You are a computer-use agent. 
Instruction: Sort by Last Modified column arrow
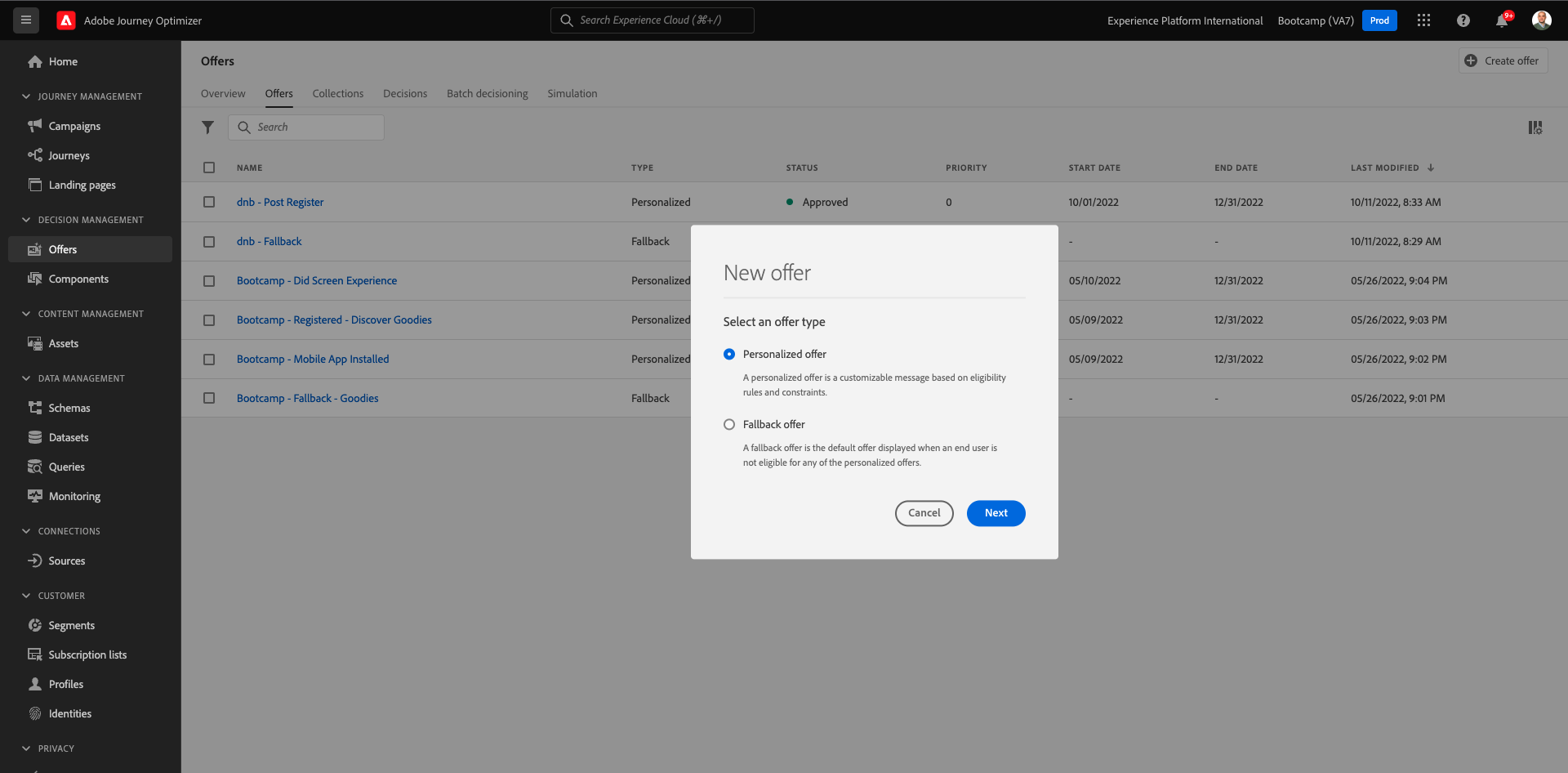pyautogui.click(x=1431, y=168)
